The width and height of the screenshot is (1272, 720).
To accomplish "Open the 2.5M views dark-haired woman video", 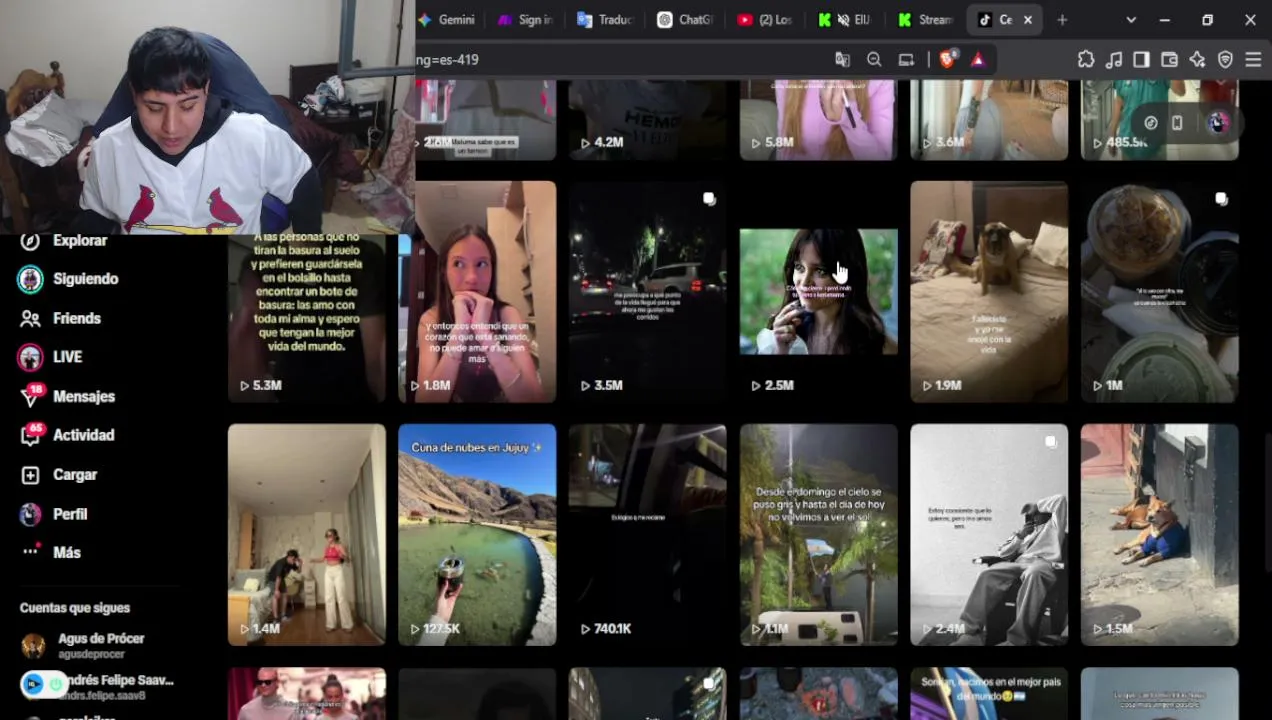I will pos(818,292).
